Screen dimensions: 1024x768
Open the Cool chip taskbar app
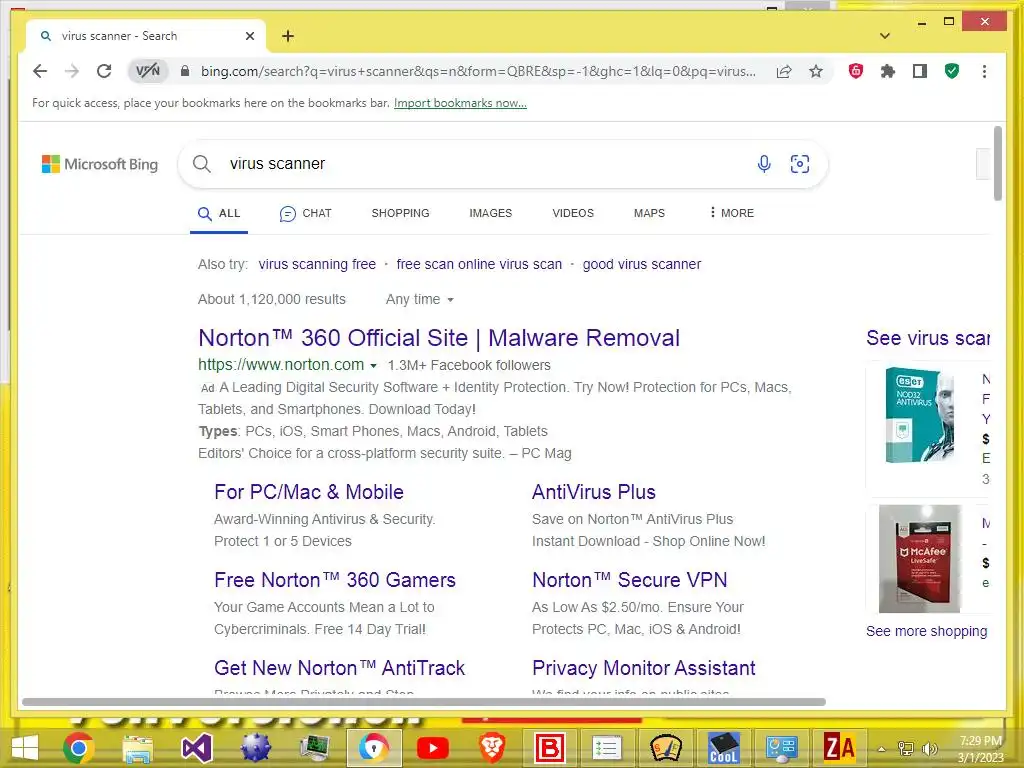(x=723, y=748)
